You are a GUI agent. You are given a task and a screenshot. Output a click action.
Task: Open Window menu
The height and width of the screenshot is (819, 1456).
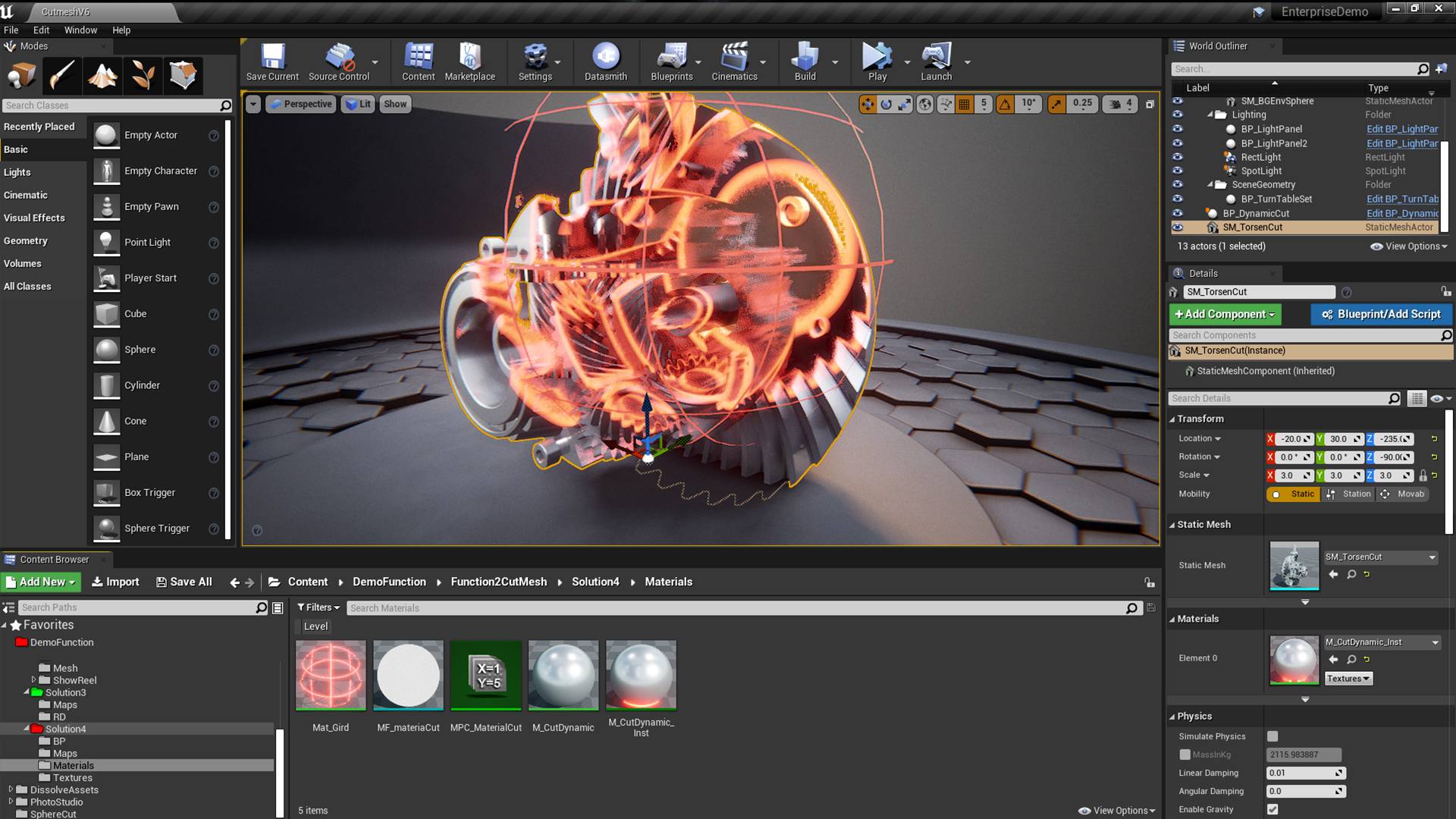click(x=80, y=30)
